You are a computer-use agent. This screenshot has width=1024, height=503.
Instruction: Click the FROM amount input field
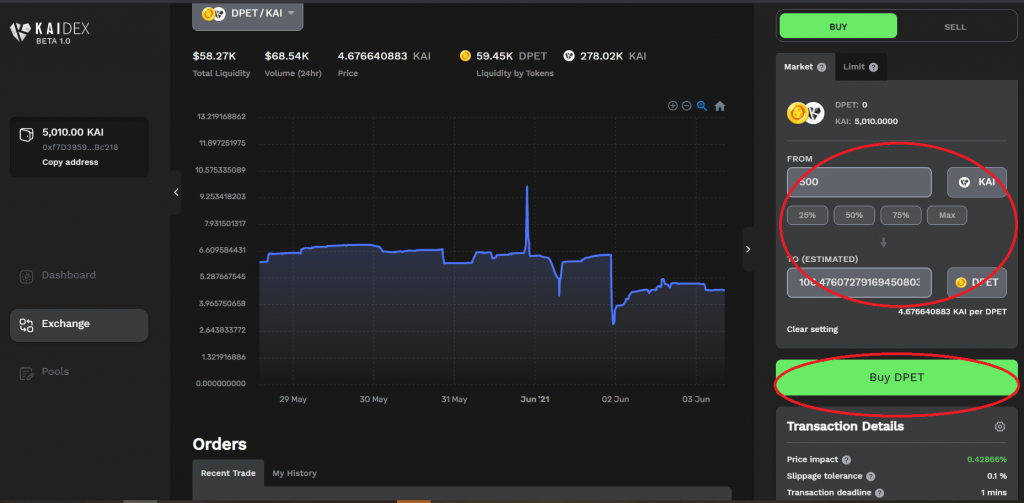pyautogui.click(x=860, y=182)
